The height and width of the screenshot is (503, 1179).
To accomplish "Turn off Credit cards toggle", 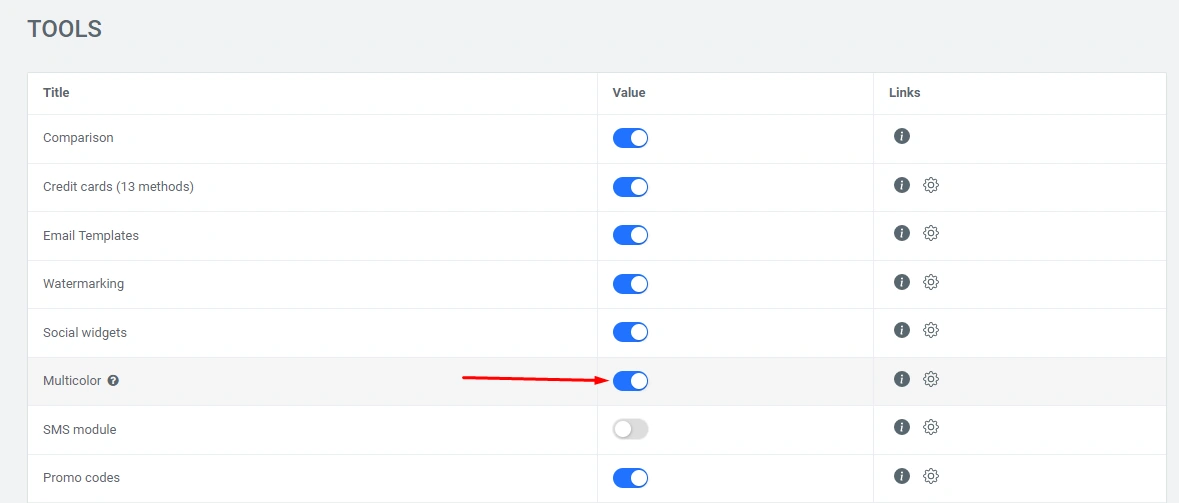I will [x=630, y=187].
